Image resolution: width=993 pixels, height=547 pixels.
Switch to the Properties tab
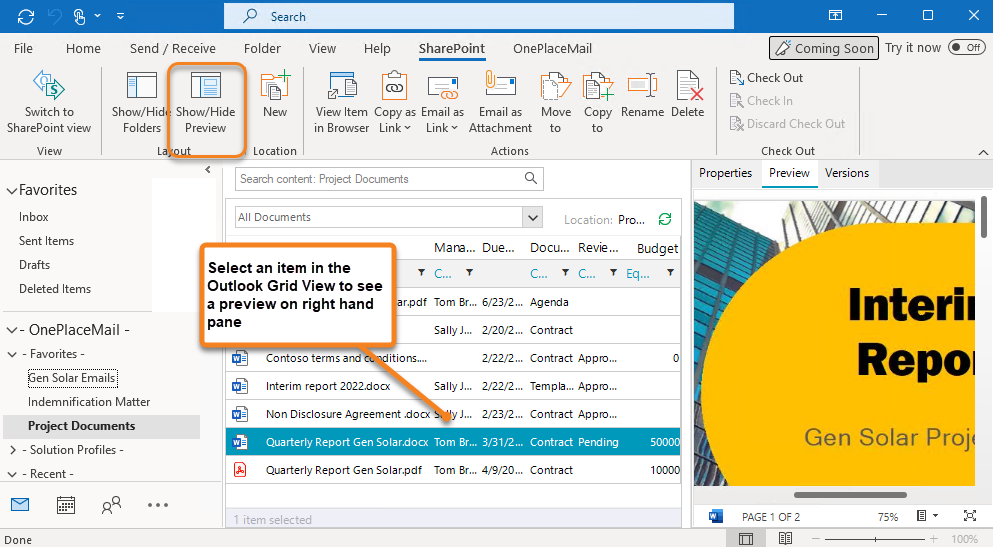coord(725,173)
